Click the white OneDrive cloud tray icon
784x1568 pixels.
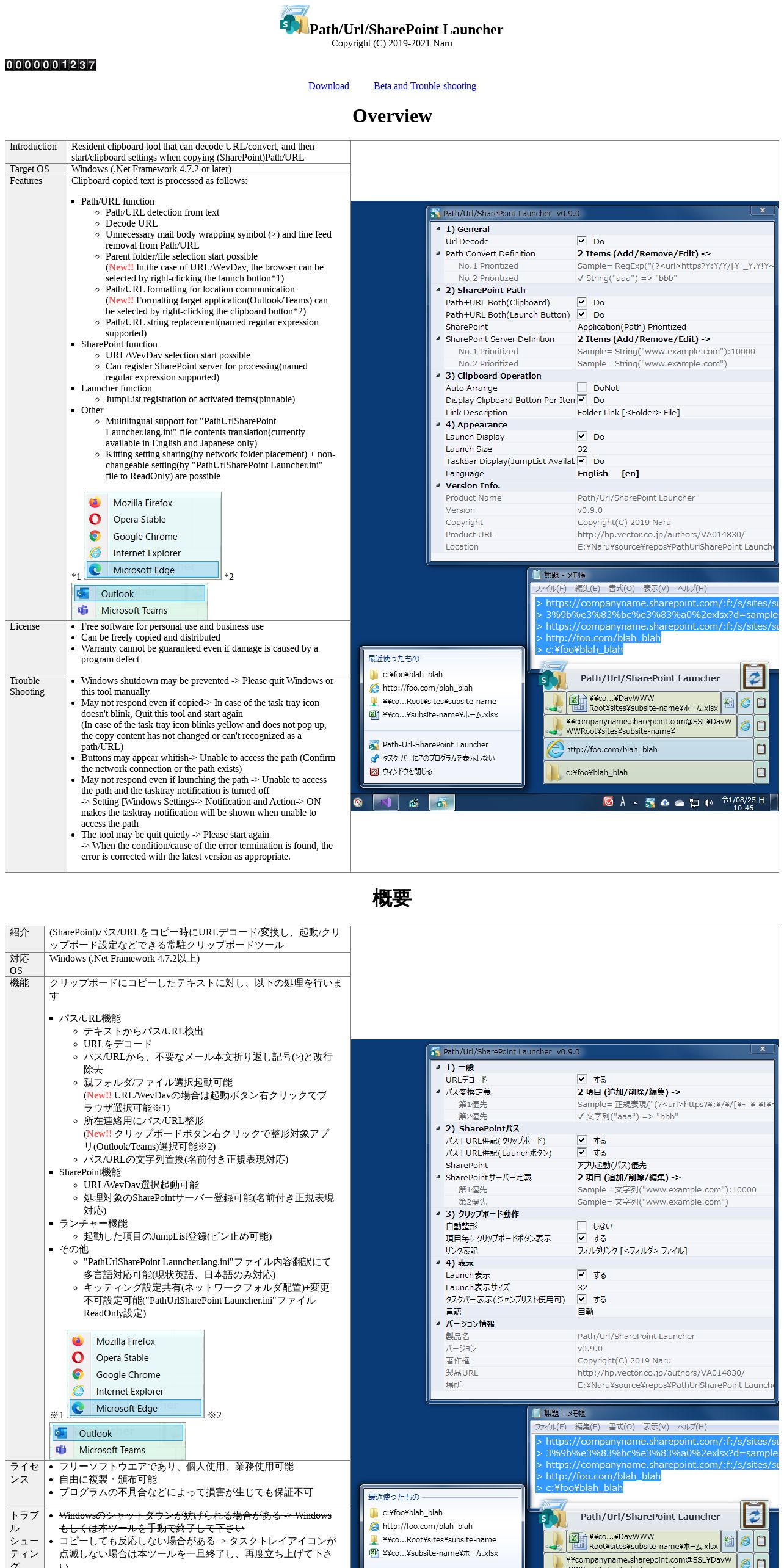tap(680, 803)
